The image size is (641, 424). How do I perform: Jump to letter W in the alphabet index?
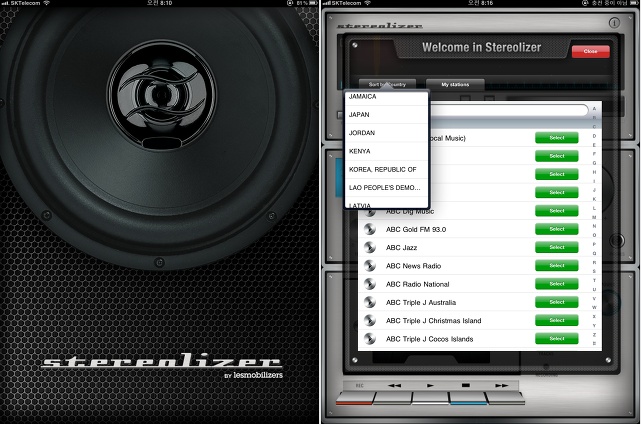[x=594, y=307]
